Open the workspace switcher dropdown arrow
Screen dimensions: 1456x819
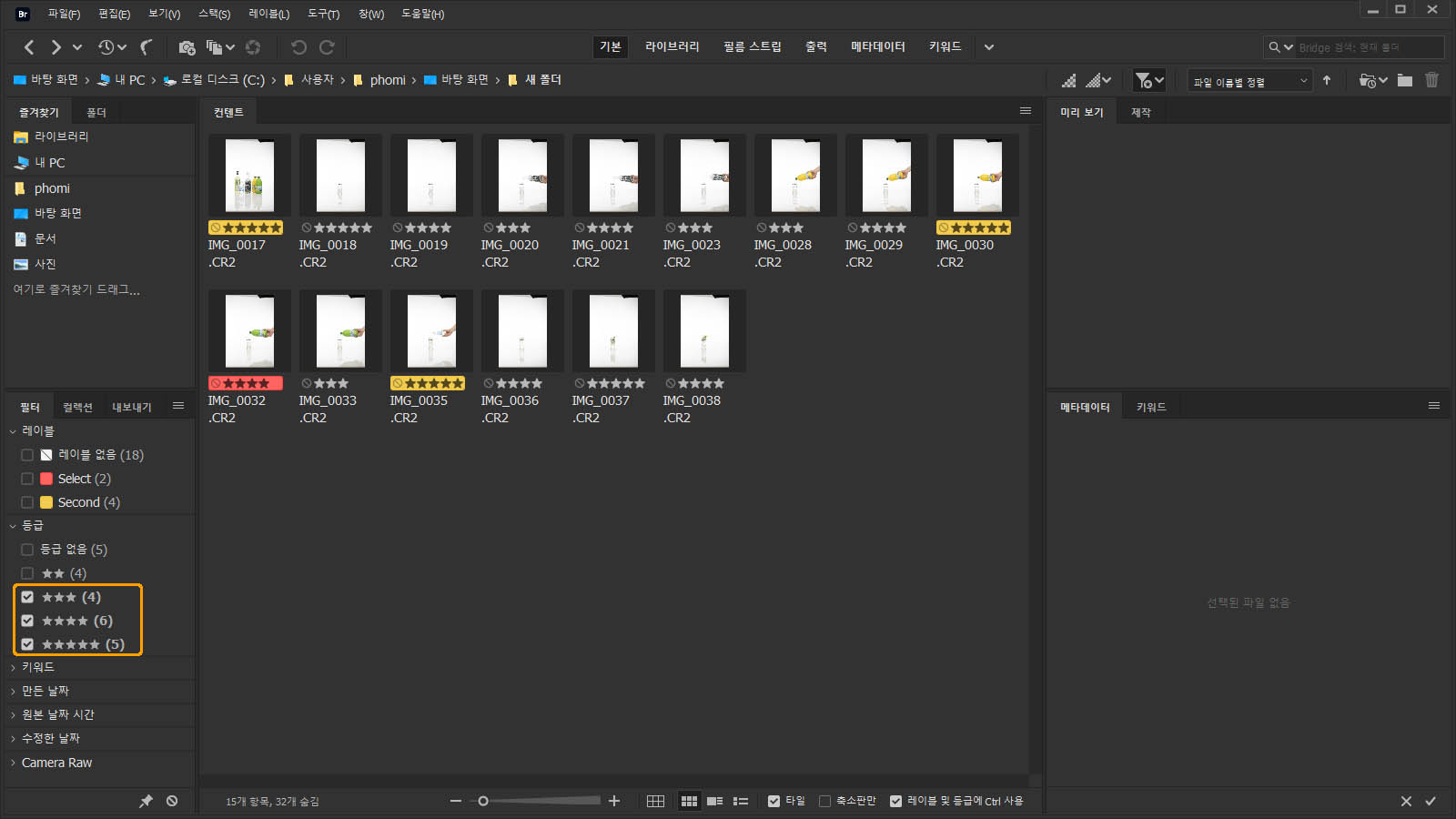[x=989, y=47]
